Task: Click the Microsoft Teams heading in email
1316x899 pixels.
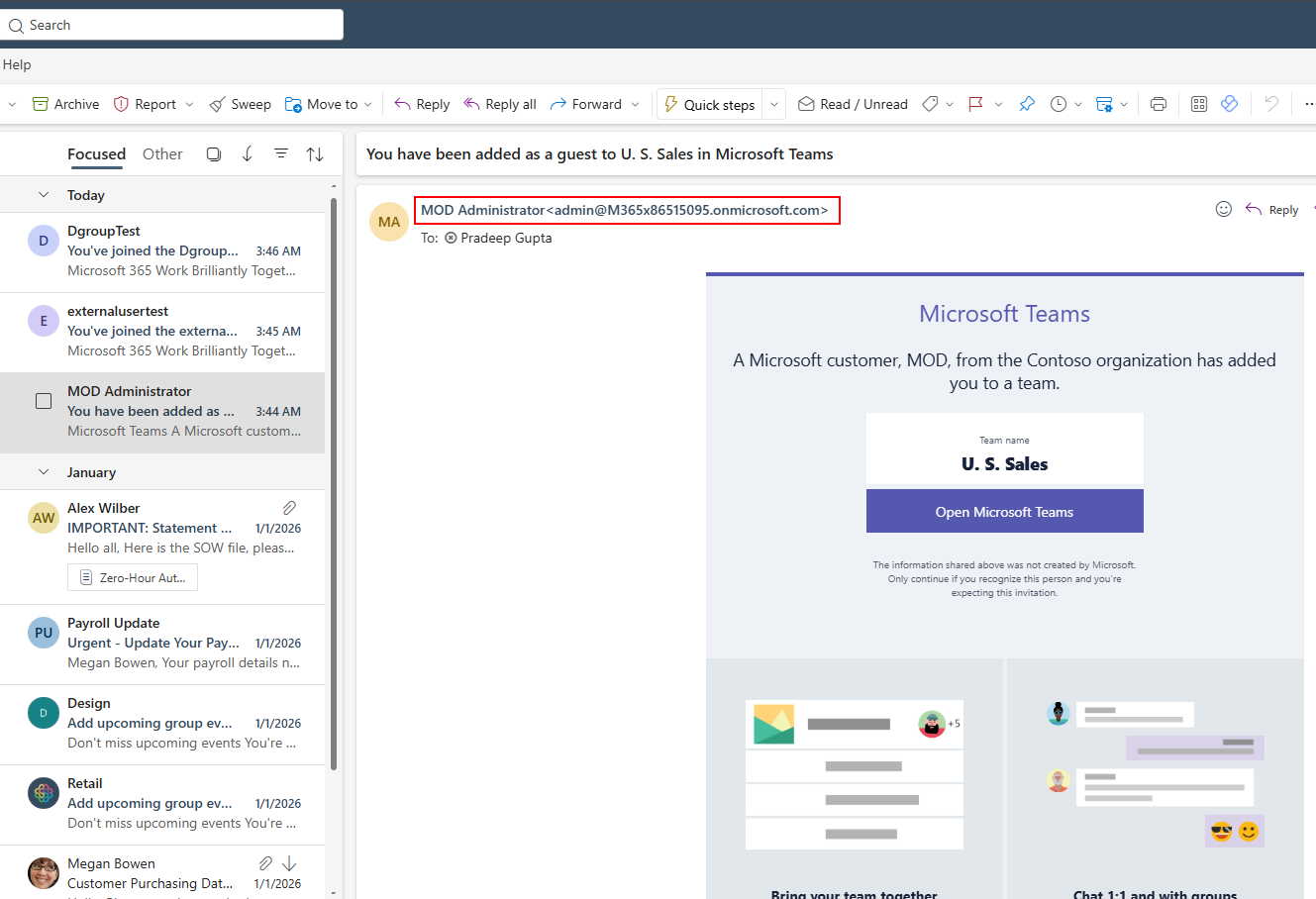Action: click(1004, 314)
